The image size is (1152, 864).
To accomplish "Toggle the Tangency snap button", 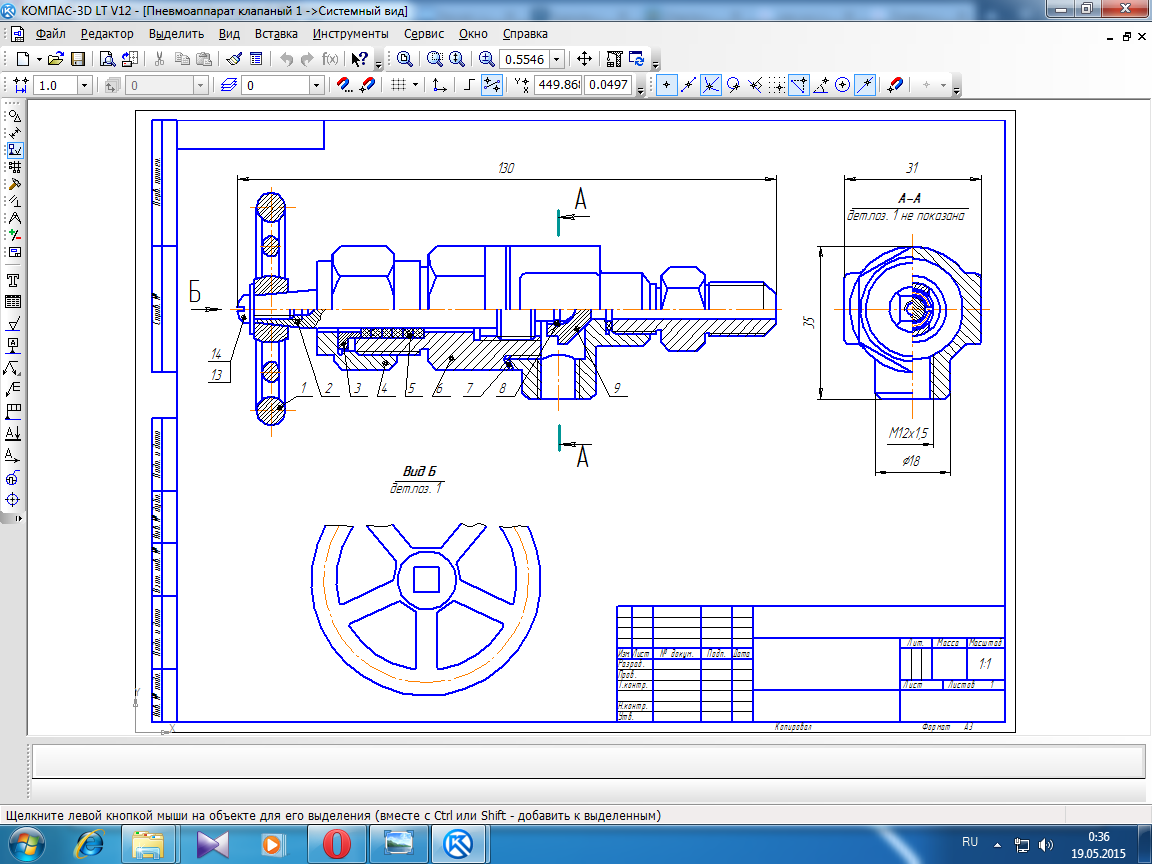I will pyautogui.click(x=732, y=85).
